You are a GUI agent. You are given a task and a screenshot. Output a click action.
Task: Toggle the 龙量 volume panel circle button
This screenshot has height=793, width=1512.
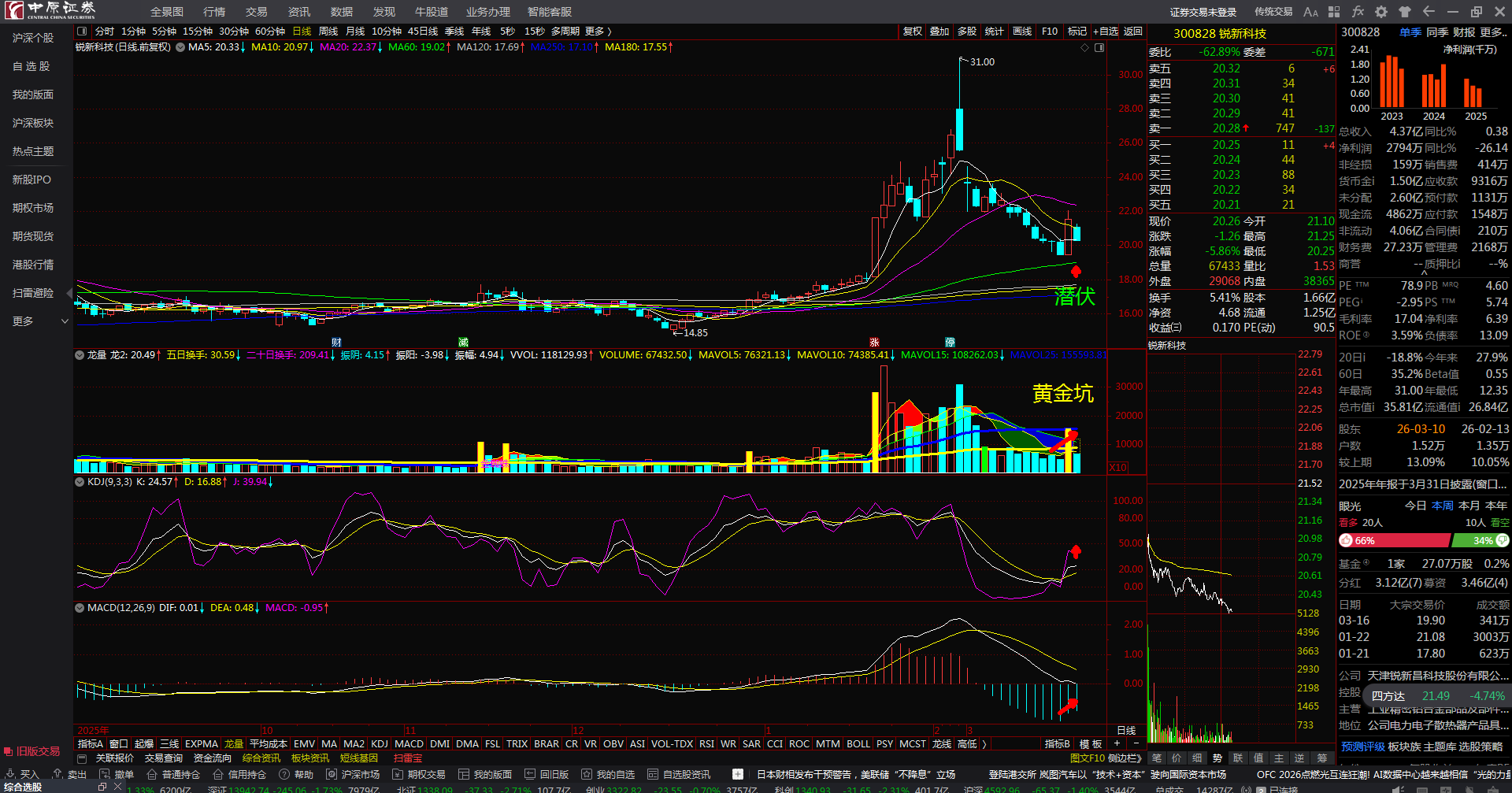pos(80,355)
